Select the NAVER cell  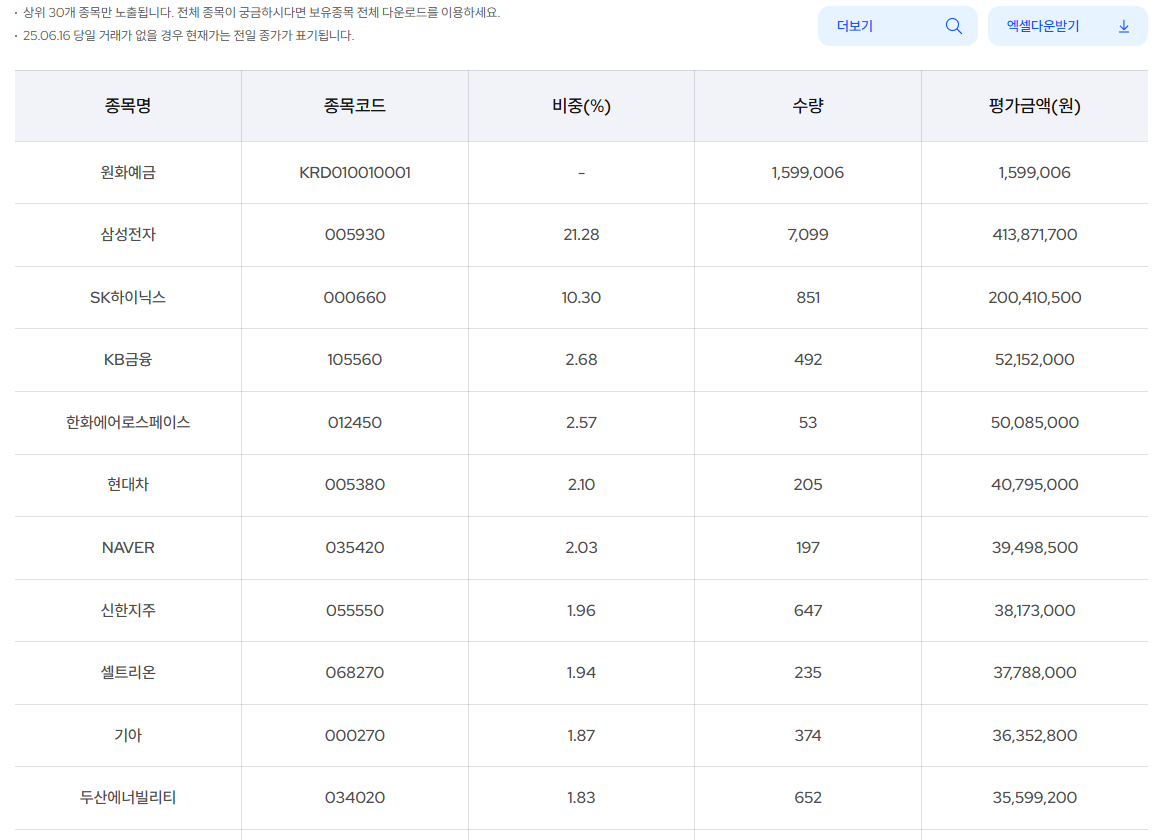[x=128, y=548]
